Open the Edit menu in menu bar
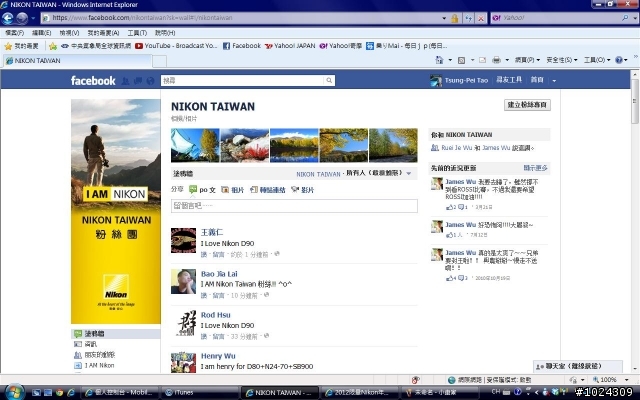 click(x=41, y=33)
